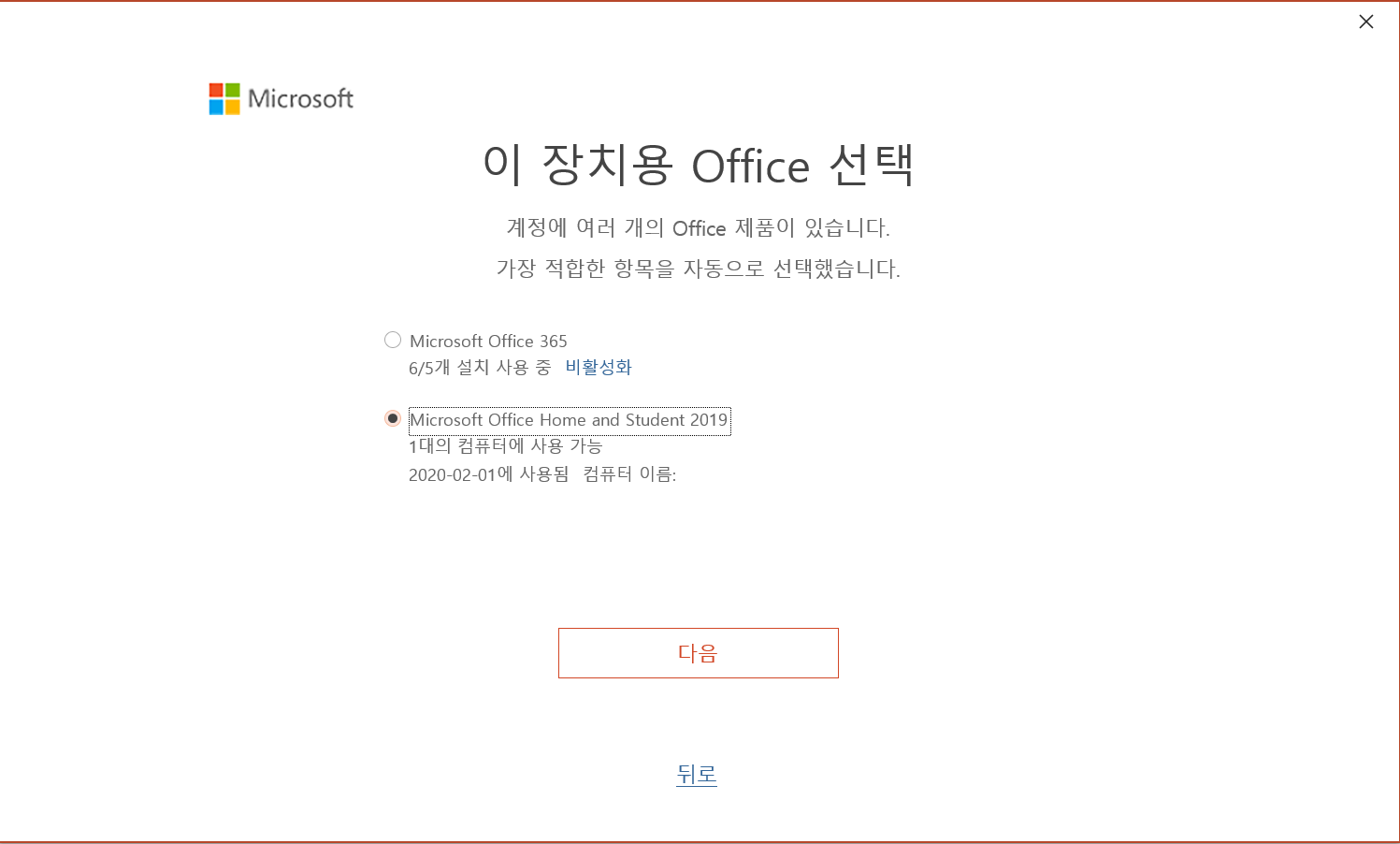Click the '2020-02-01에 사용됨' text

(x=488, y=474)
